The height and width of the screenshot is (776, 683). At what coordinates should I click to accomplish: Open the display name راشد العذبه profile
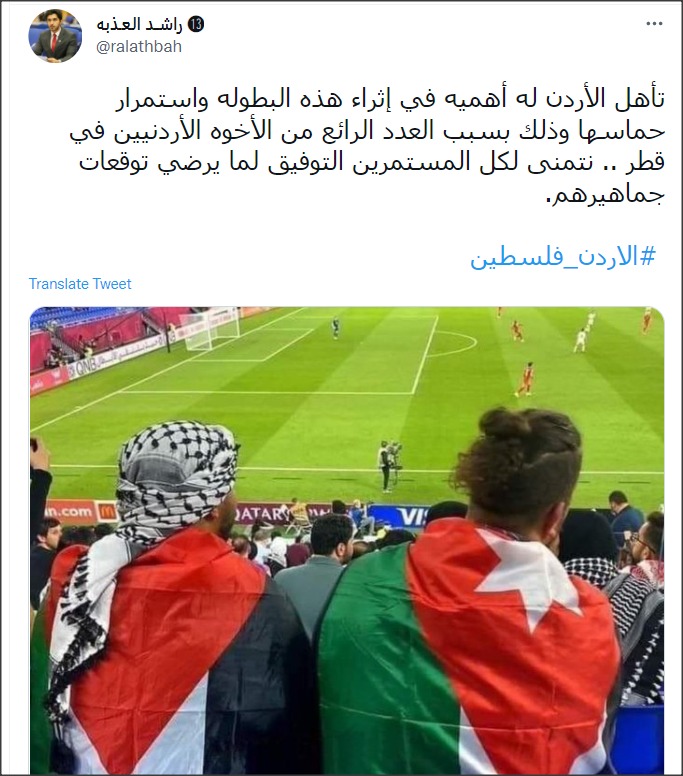point(140,24)
